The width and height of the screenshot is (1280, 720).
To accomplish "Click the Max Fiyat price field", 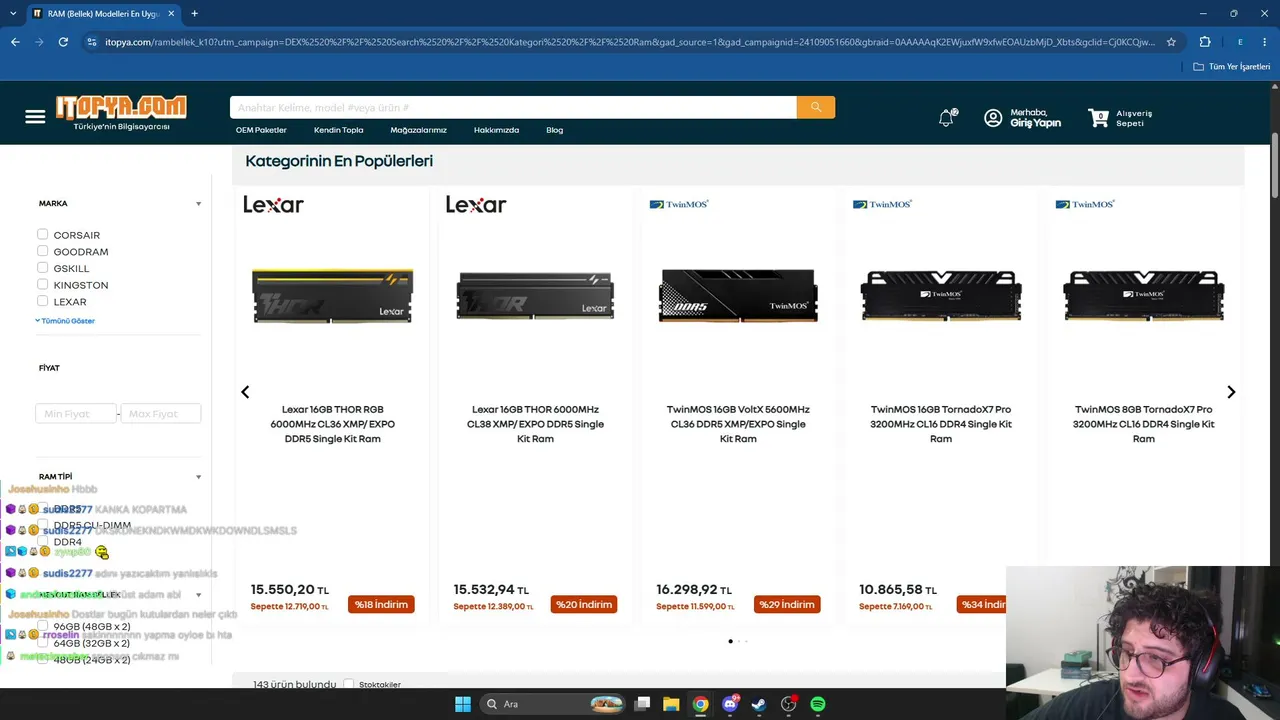I will 161,414.
